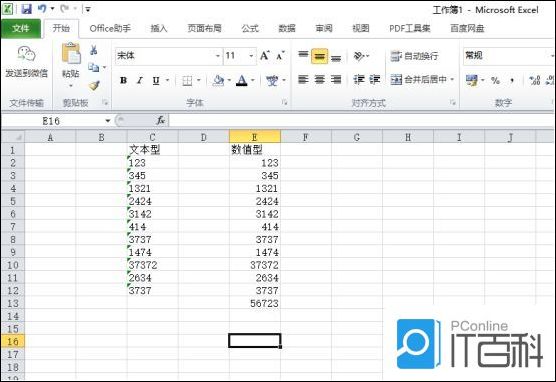
Task: Click the Increase Indent icon
Action: coord(375,79)
